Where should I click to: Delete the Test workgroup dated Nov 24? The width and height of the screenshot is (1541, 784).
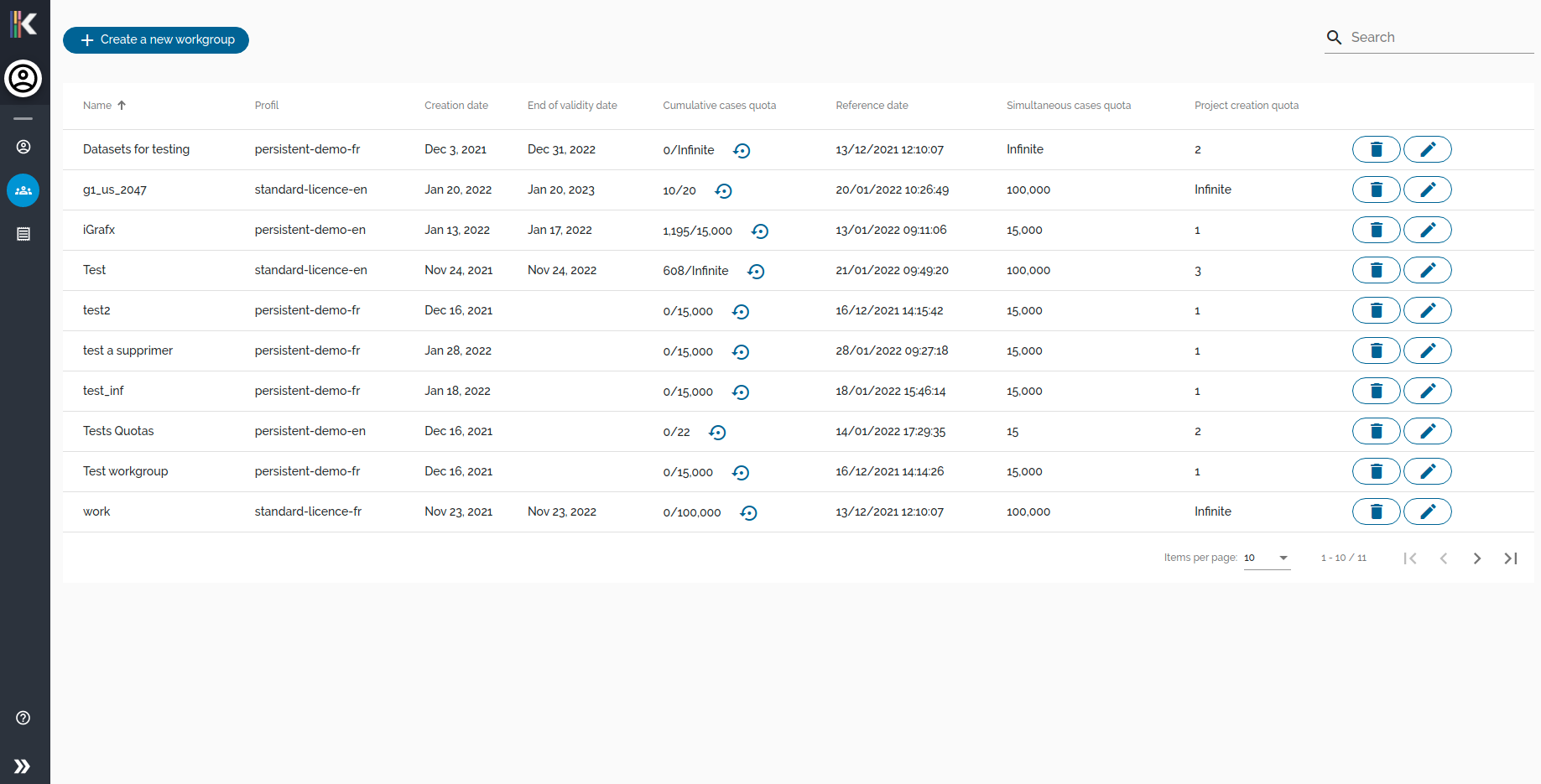[x=1377, y=270]
